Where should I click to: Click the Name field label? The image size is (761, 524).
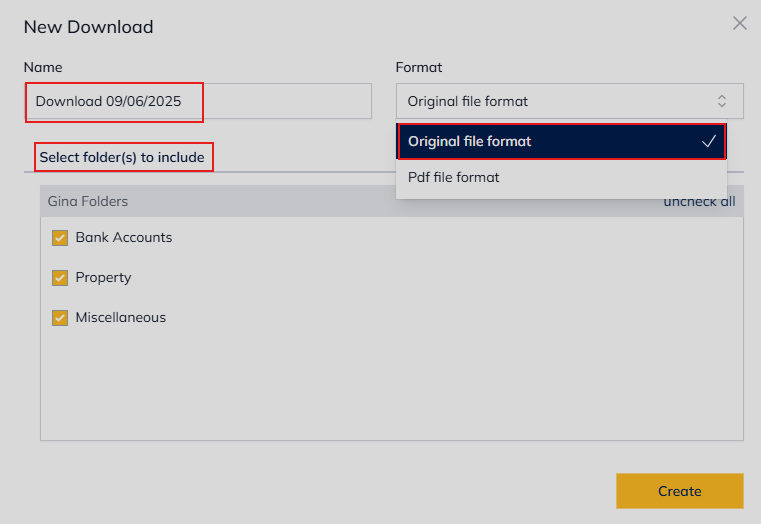pyautogui.click(x=43, y=67)
